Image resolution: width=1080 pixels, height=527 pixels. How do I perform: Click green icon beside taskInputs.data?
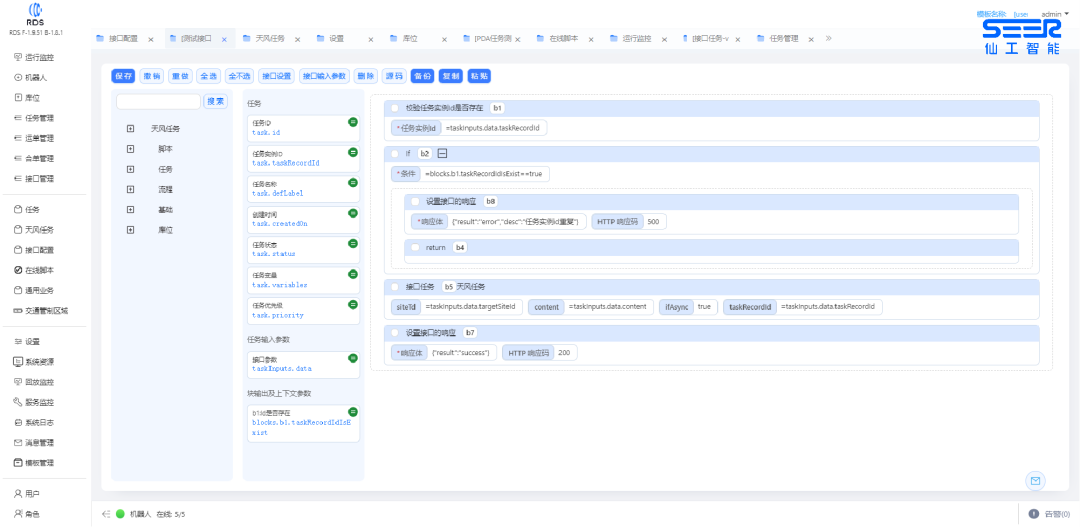(x=352, y=357)
